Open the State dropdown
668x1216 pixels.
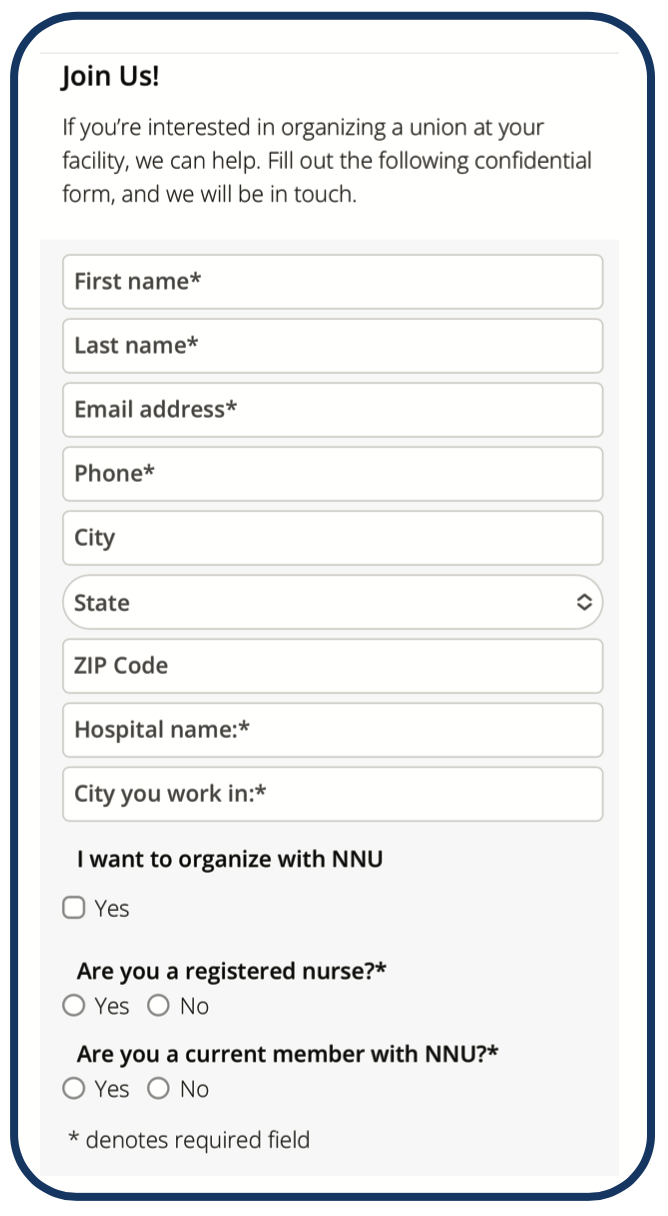coord(333,602)
